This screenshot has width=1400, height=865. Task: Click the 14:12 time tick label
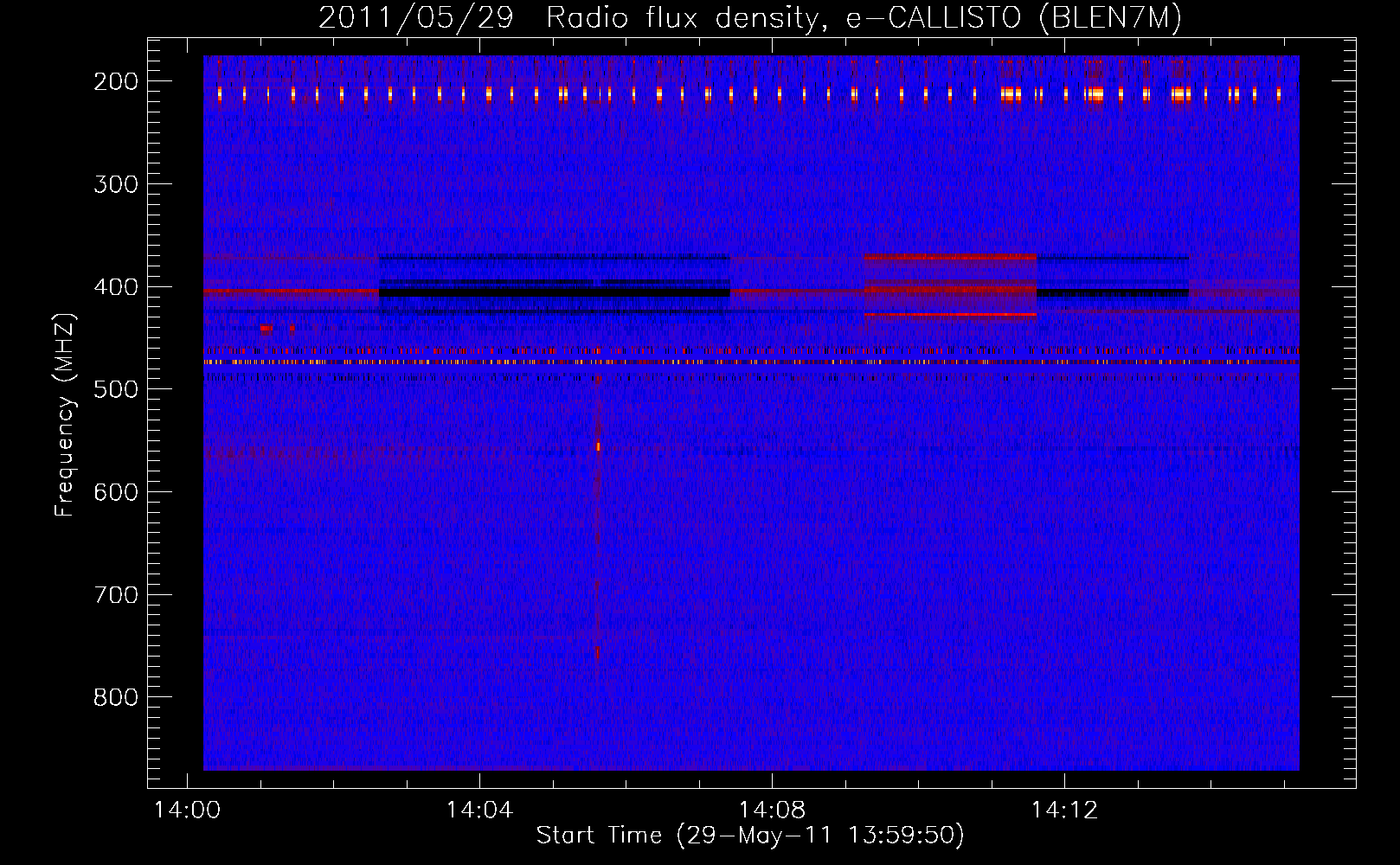(1064, 810)
